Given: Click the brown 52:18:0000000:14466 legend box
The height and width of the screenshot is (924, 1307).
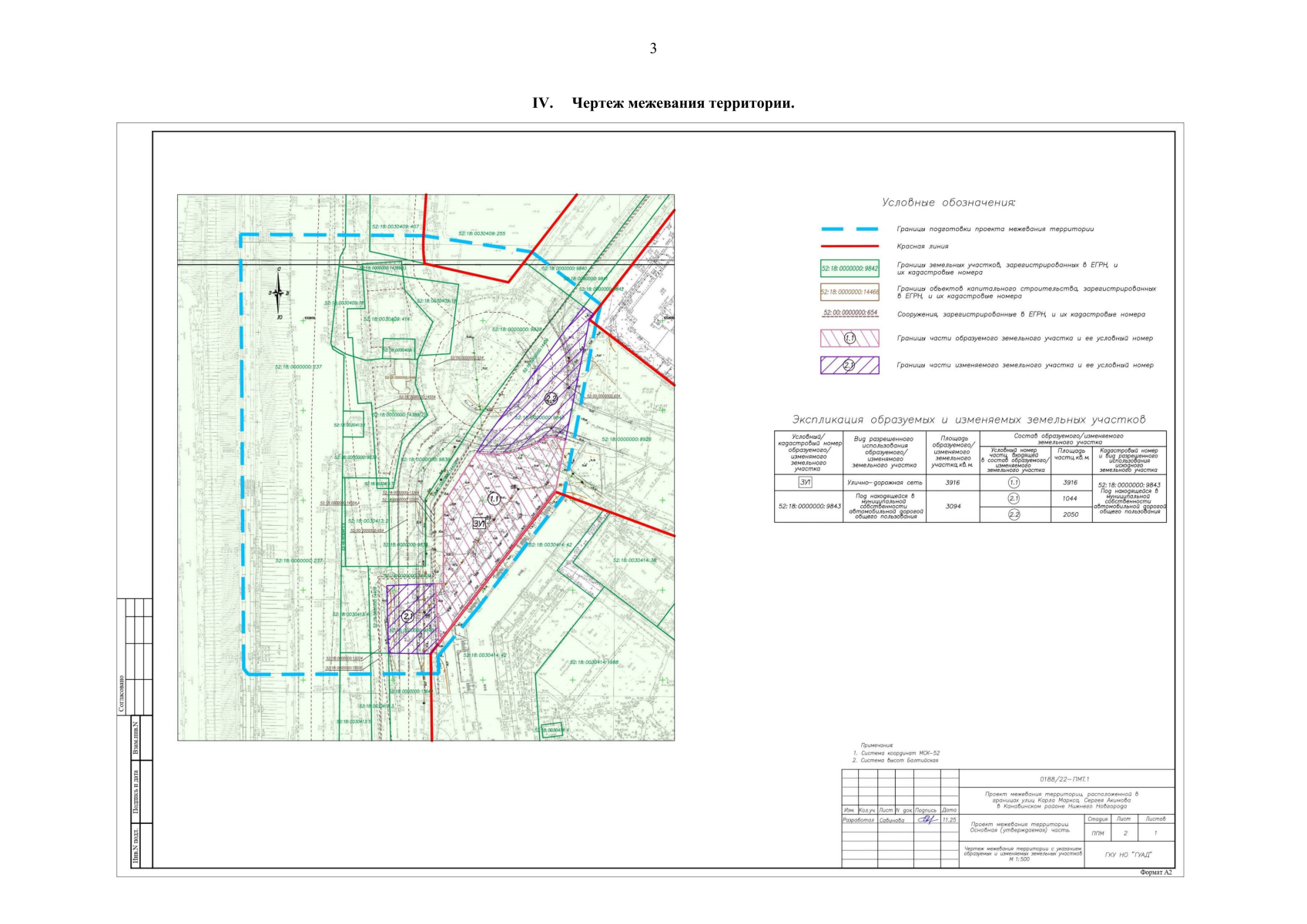Looking at the screenshot, I should tap(850, 292).
